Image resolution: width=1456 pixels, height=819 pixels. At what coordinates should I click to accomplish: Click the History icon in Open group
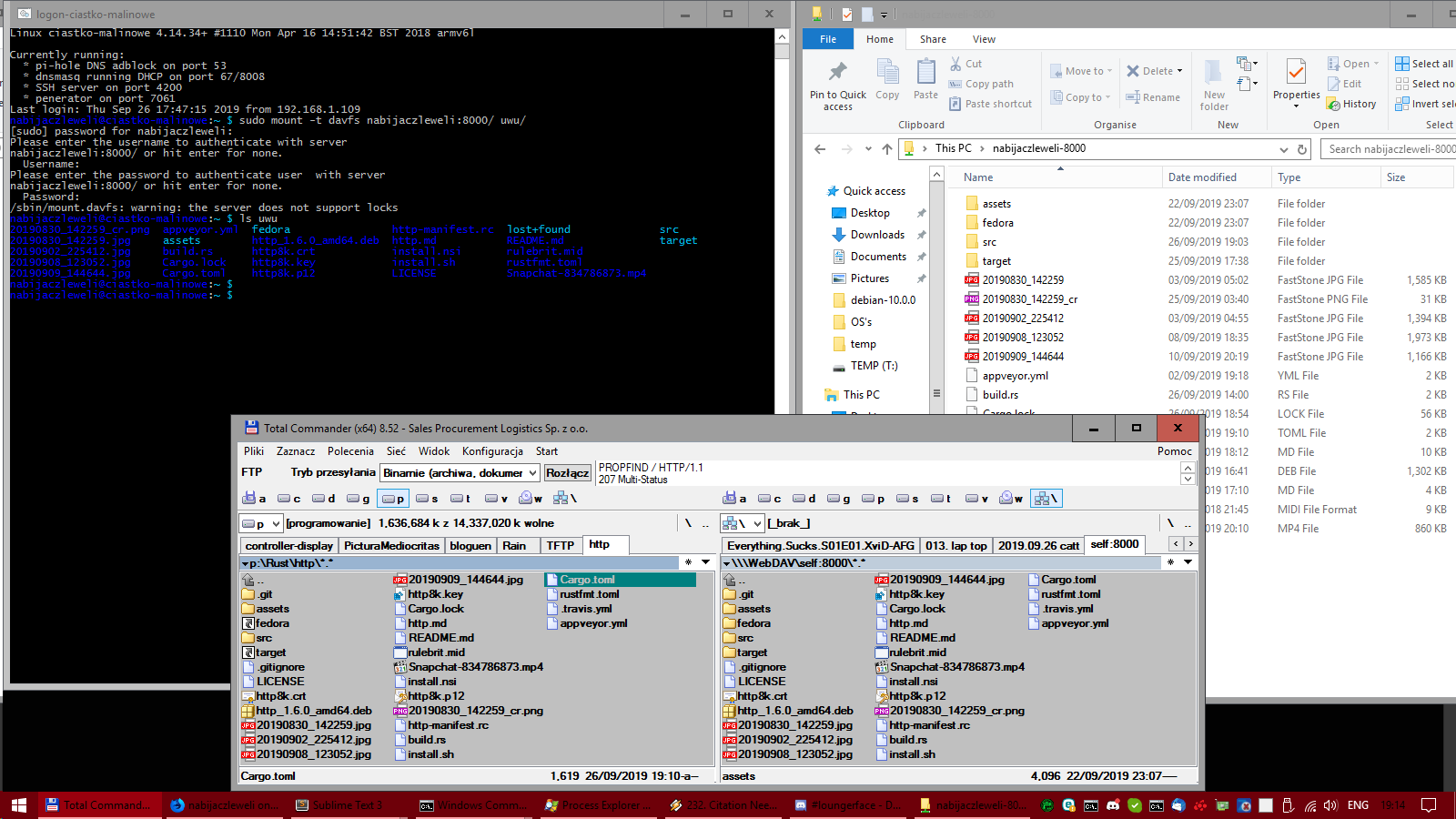click(1334, 104)
